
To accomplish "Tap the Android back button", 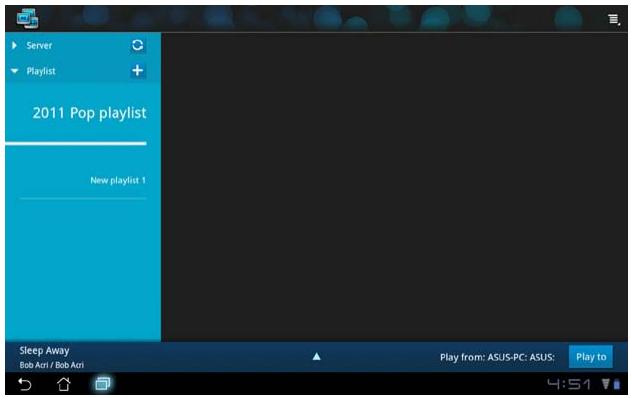I will pyautogui.click(x=25, y=384).
